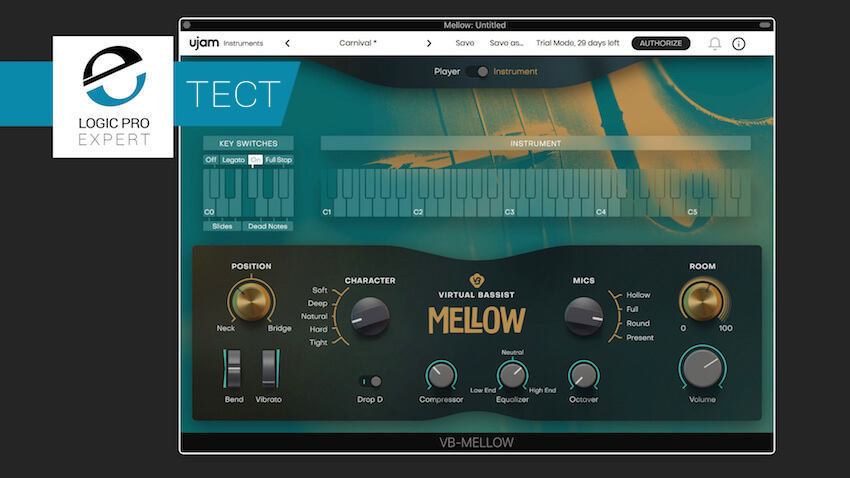Viewport: 850px width, 478px height.
Task: Click the Volume knob
Action: 703,369
